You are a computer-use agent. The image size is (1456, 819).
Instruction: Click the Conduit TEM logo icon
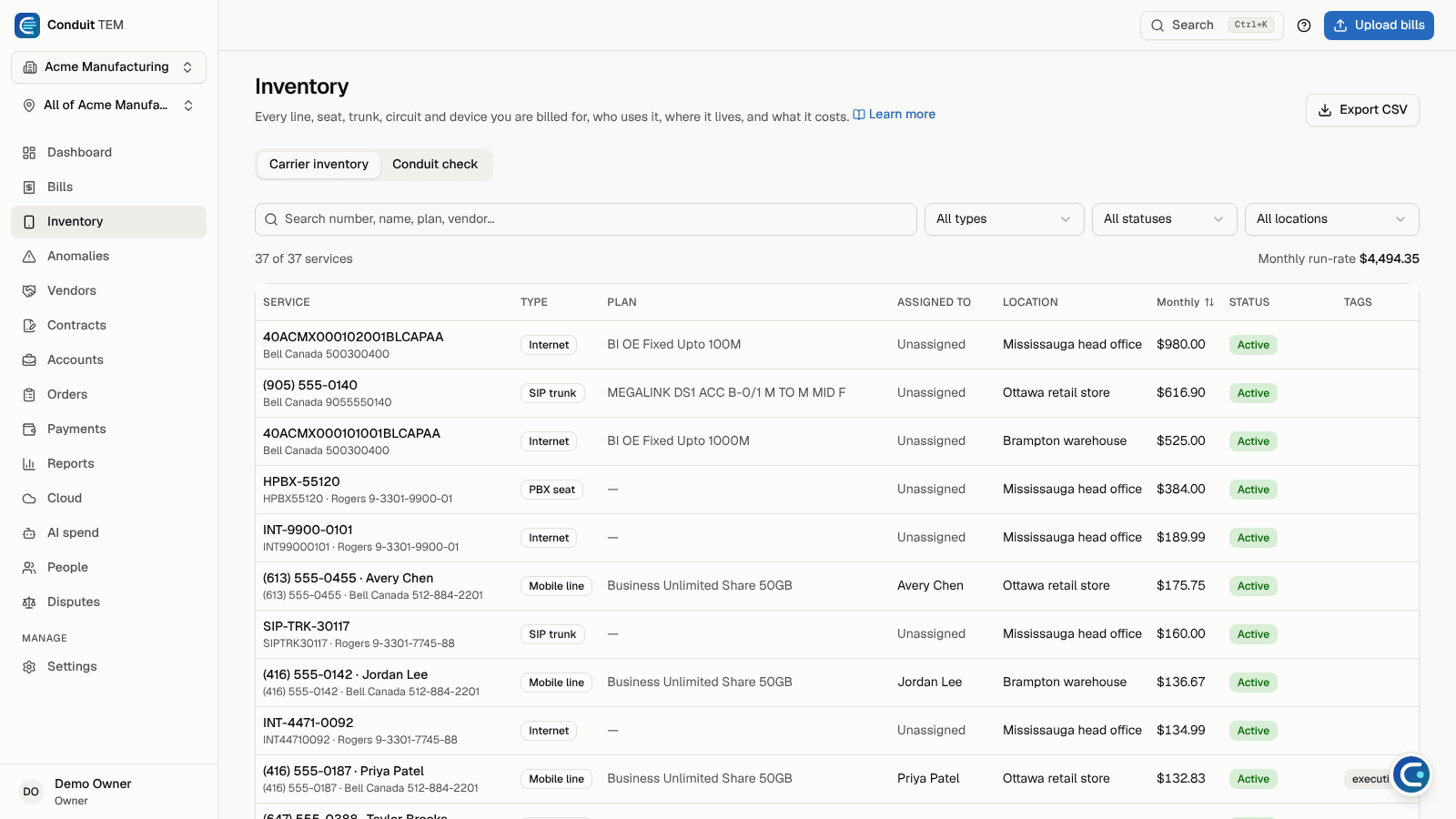[27, 25]
